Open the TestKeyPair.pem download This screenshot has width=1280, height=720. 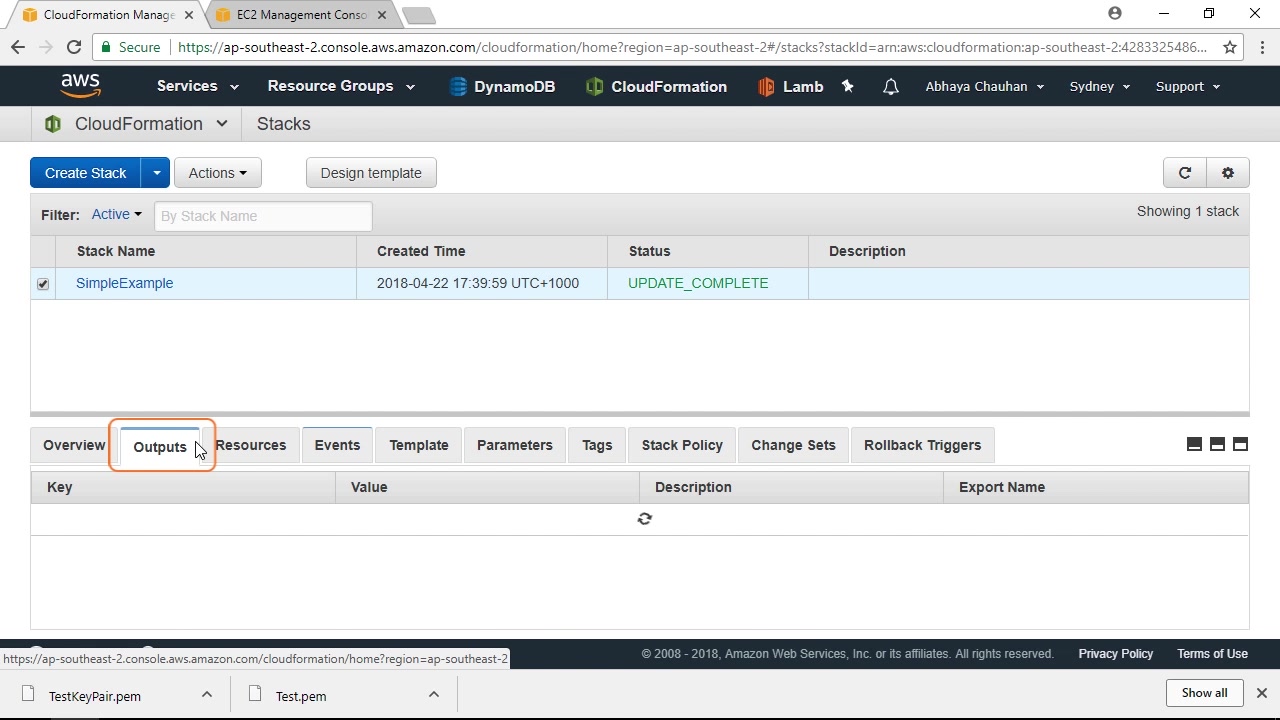[95, 696]
